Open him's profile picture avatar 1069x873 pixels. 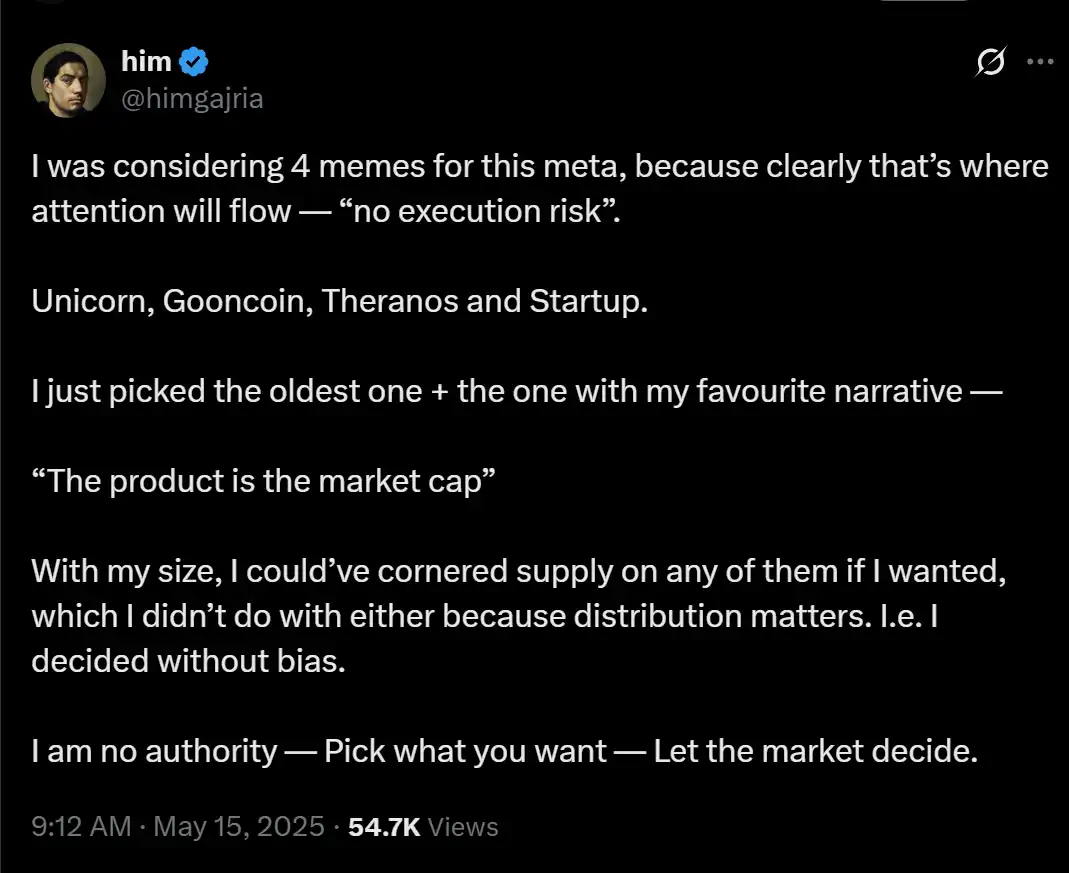coord(69,80)
